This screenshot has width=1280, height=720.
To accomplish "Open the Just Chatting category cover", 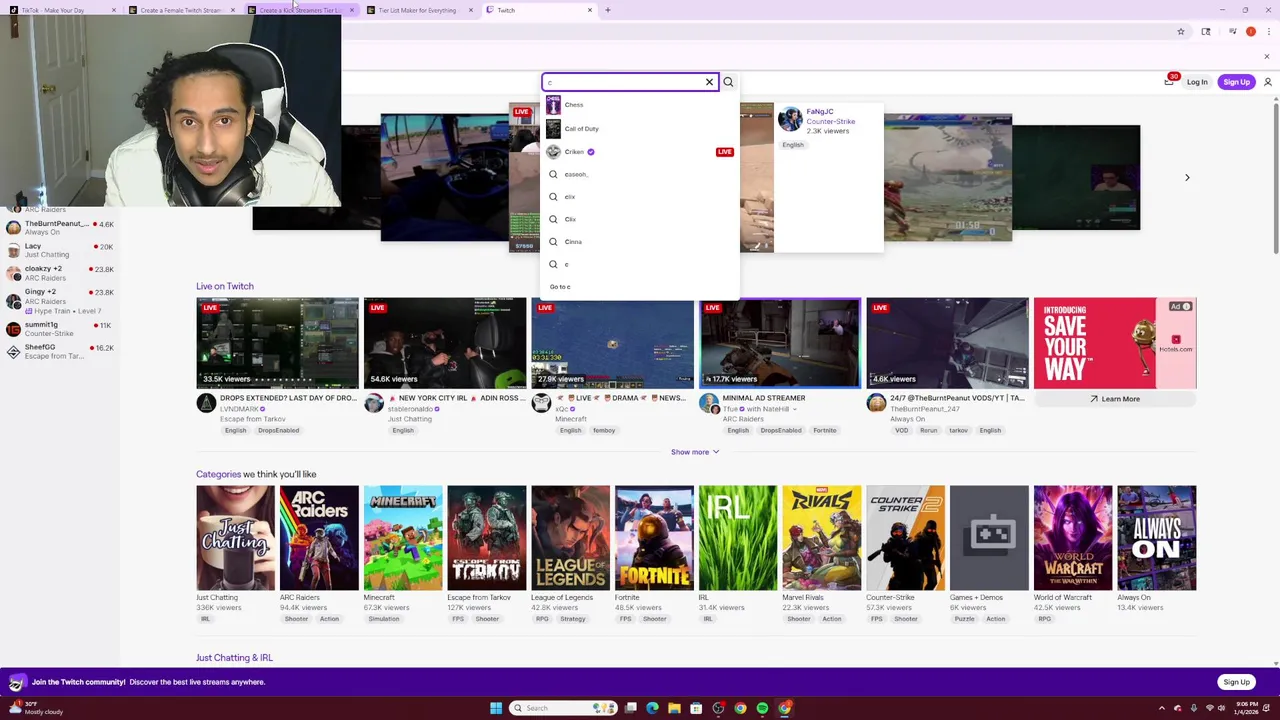I will [x=235, y=538].
